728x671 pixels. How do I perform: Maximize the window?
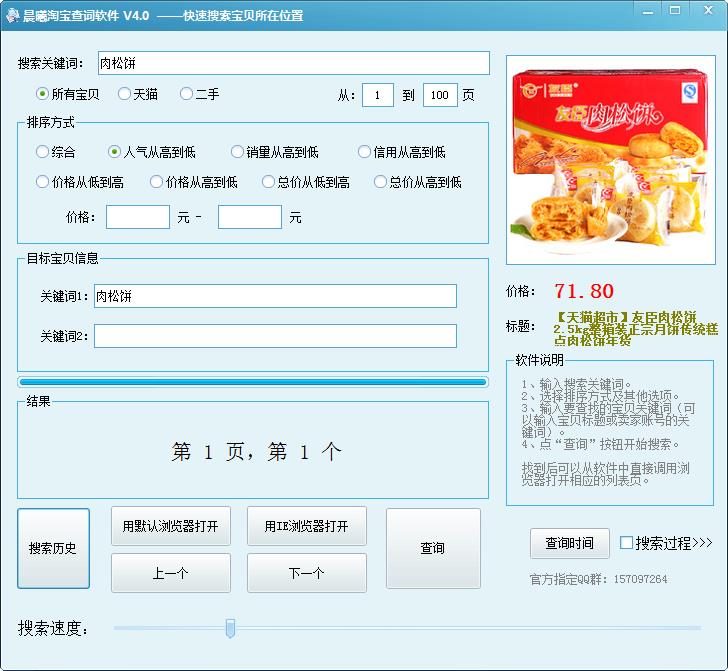click(675, 11)
